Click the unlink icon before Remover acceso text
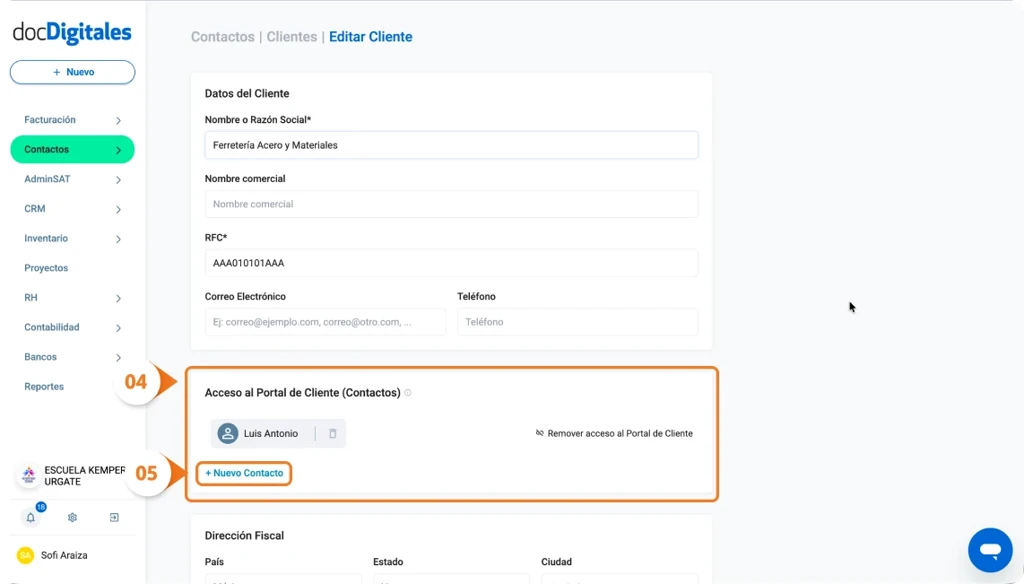 540,433
